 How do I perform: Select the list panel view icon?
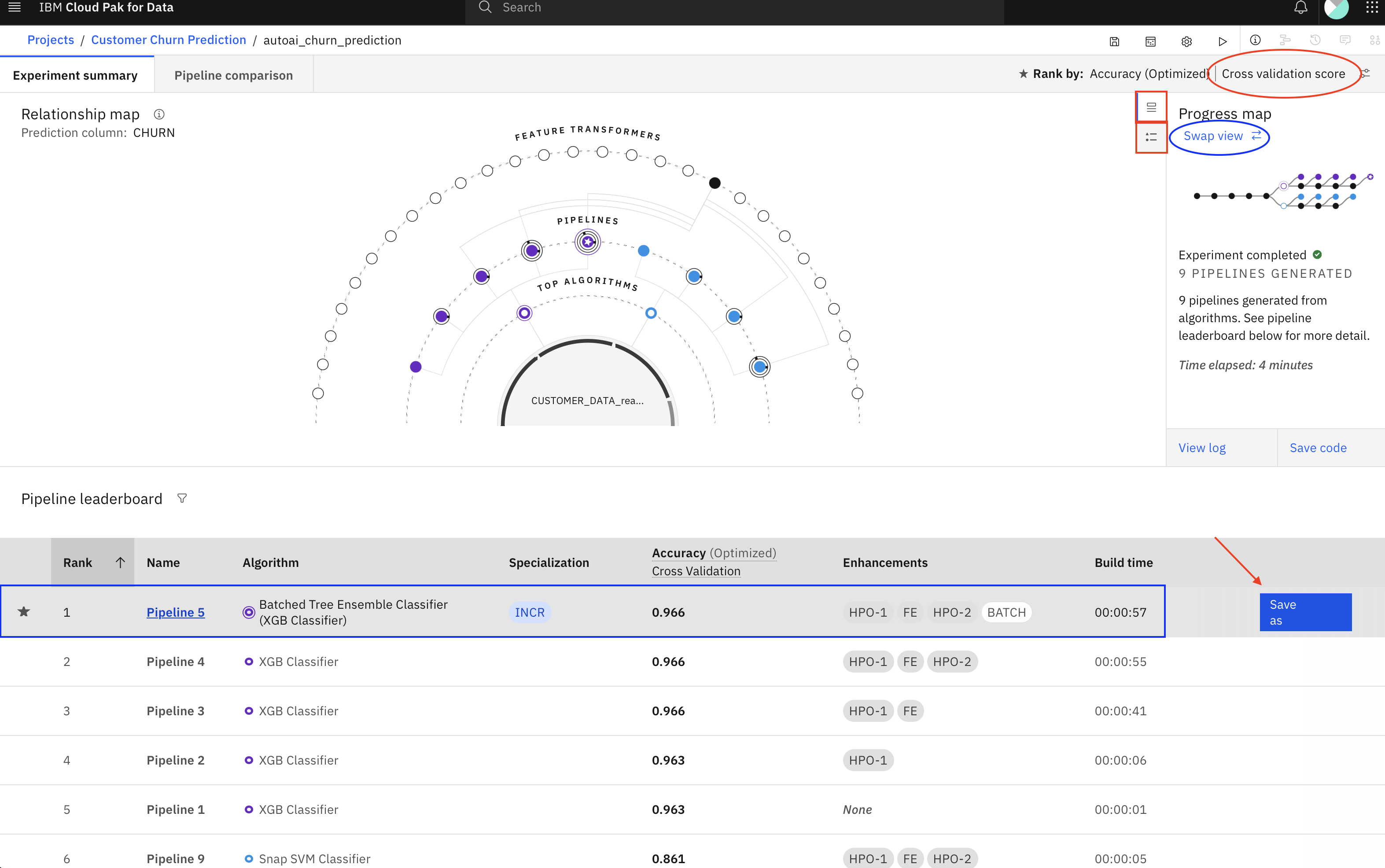click(x=1151, y=137)
